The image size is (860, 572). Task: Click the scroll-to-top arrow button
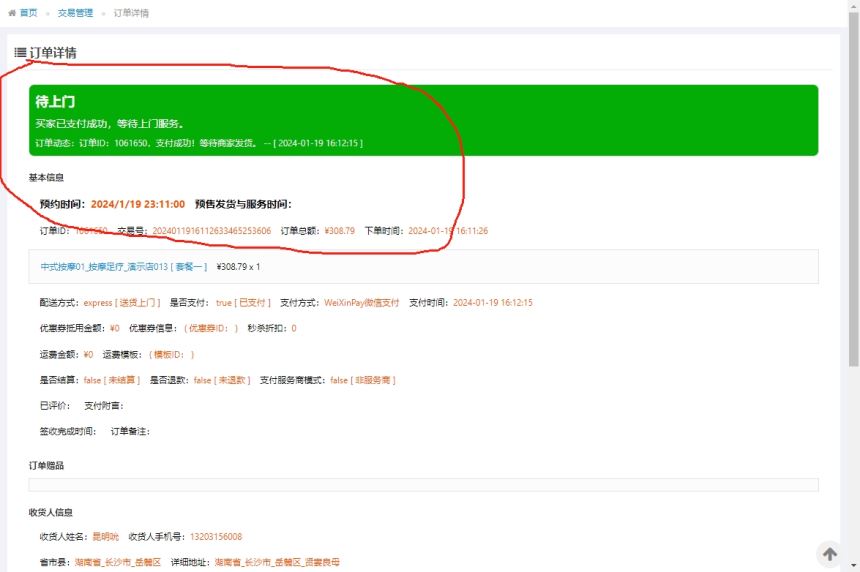(x=830, y=554)
